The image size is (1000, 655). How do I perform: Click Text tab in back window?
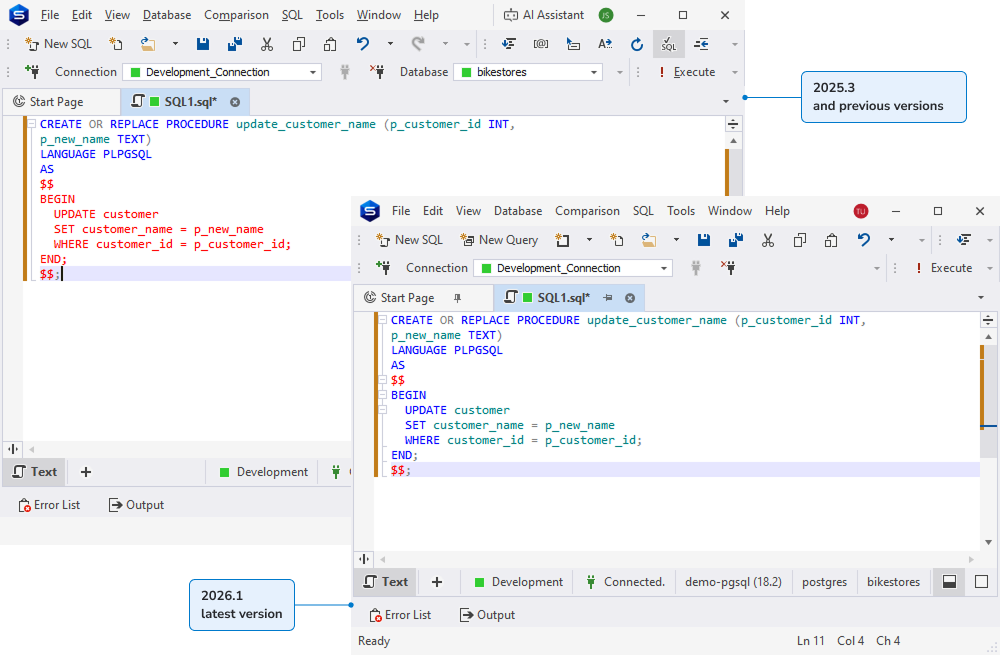35,472
